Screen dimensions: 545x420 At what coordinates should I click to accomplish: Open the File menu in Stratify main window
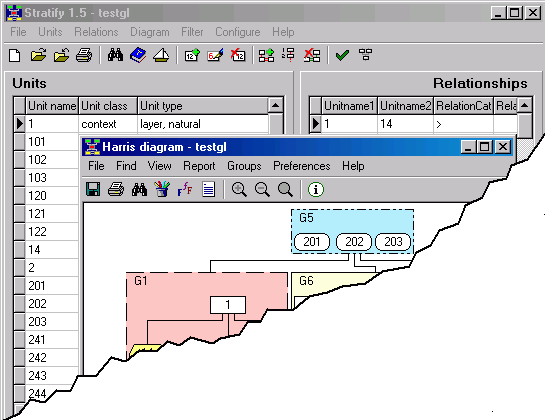point(18,32)
